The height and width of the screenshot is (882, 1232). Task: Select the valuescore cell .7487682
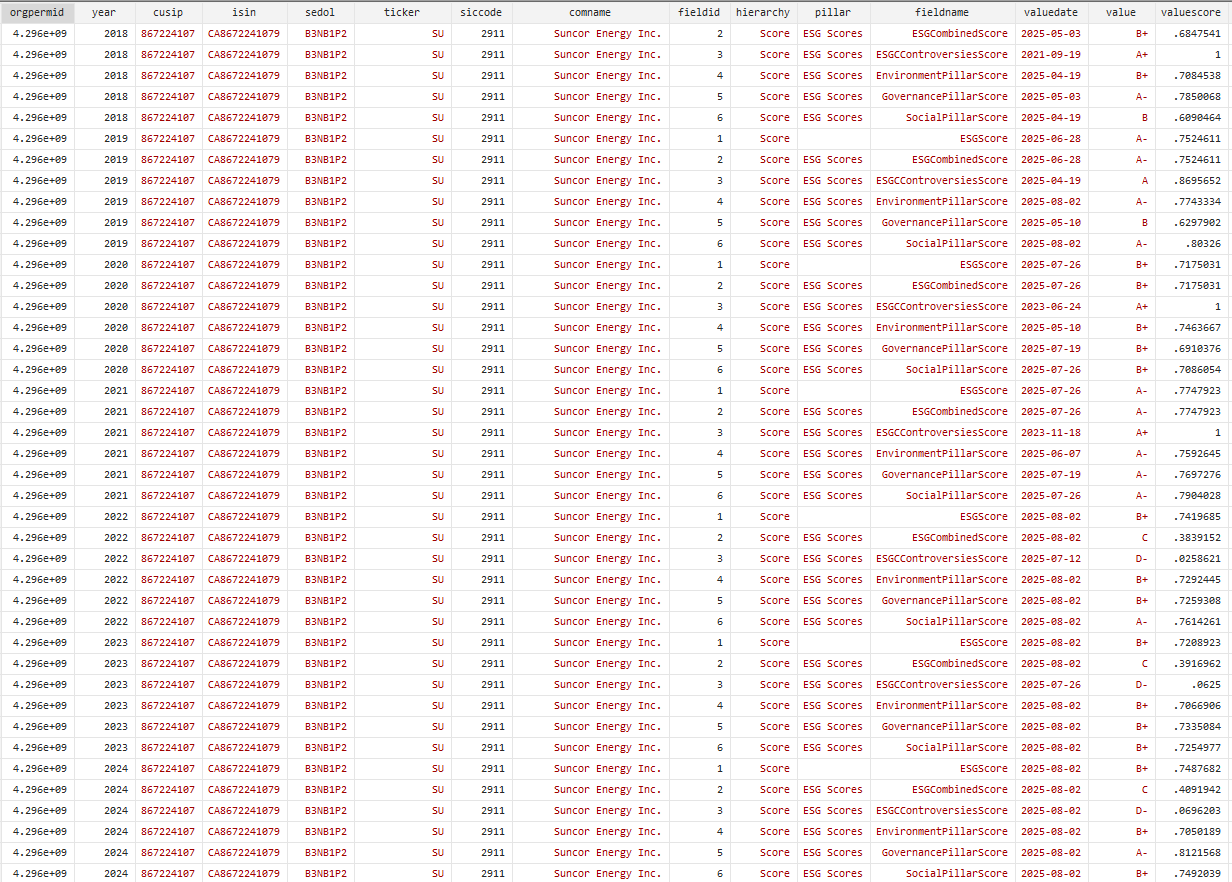[1190, 769]
